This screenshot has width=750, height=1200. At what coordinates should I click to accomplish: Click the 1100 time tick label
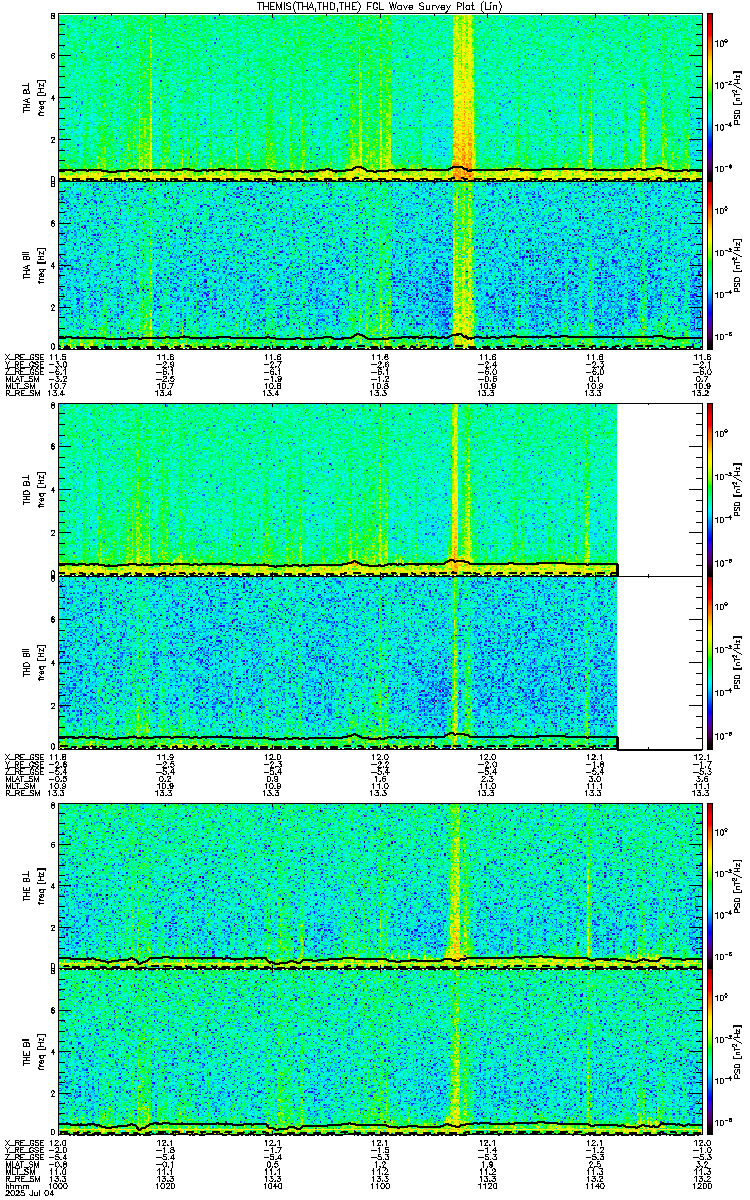coord(379,1186)
